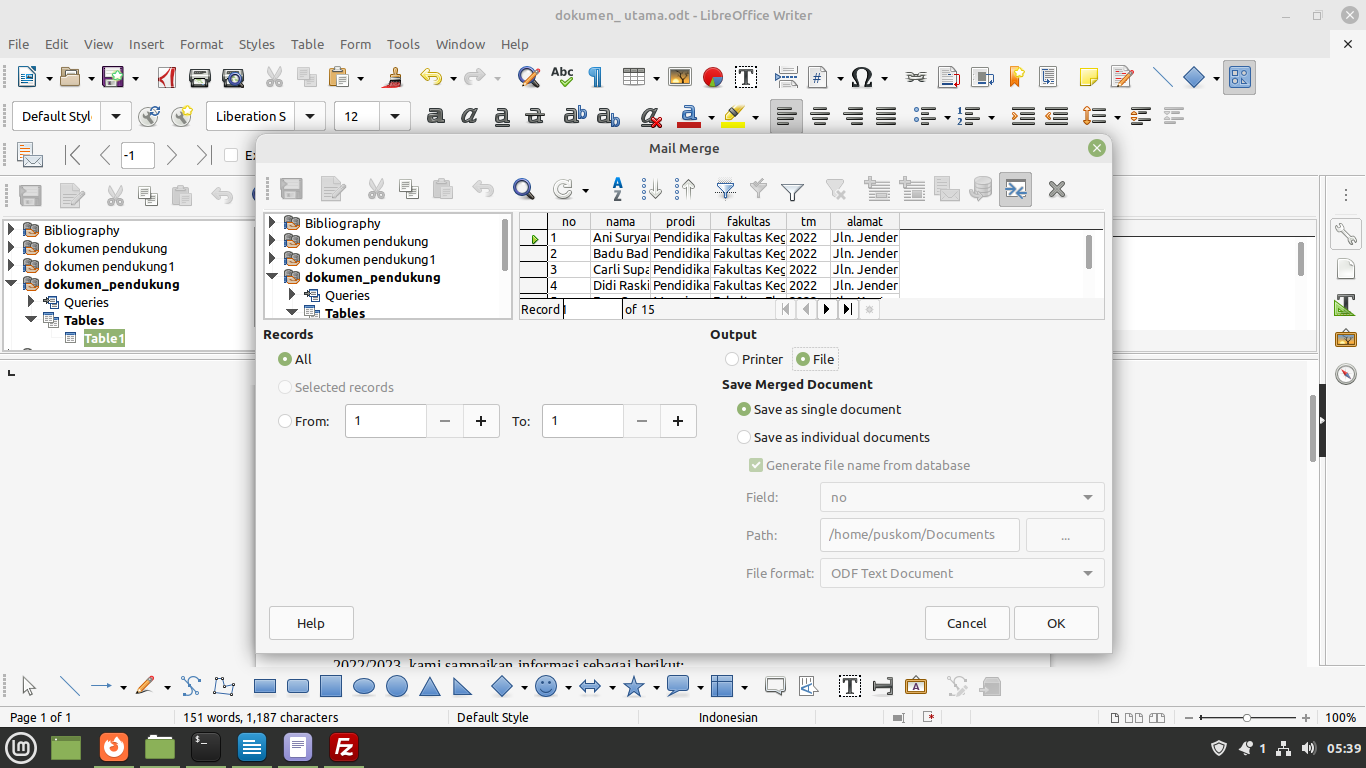Toggle Explorer on/off icon in Mail Merge toolbar
This screenshot has height=768, width=1366.
pyautogui.click(x=1015, y=189)
